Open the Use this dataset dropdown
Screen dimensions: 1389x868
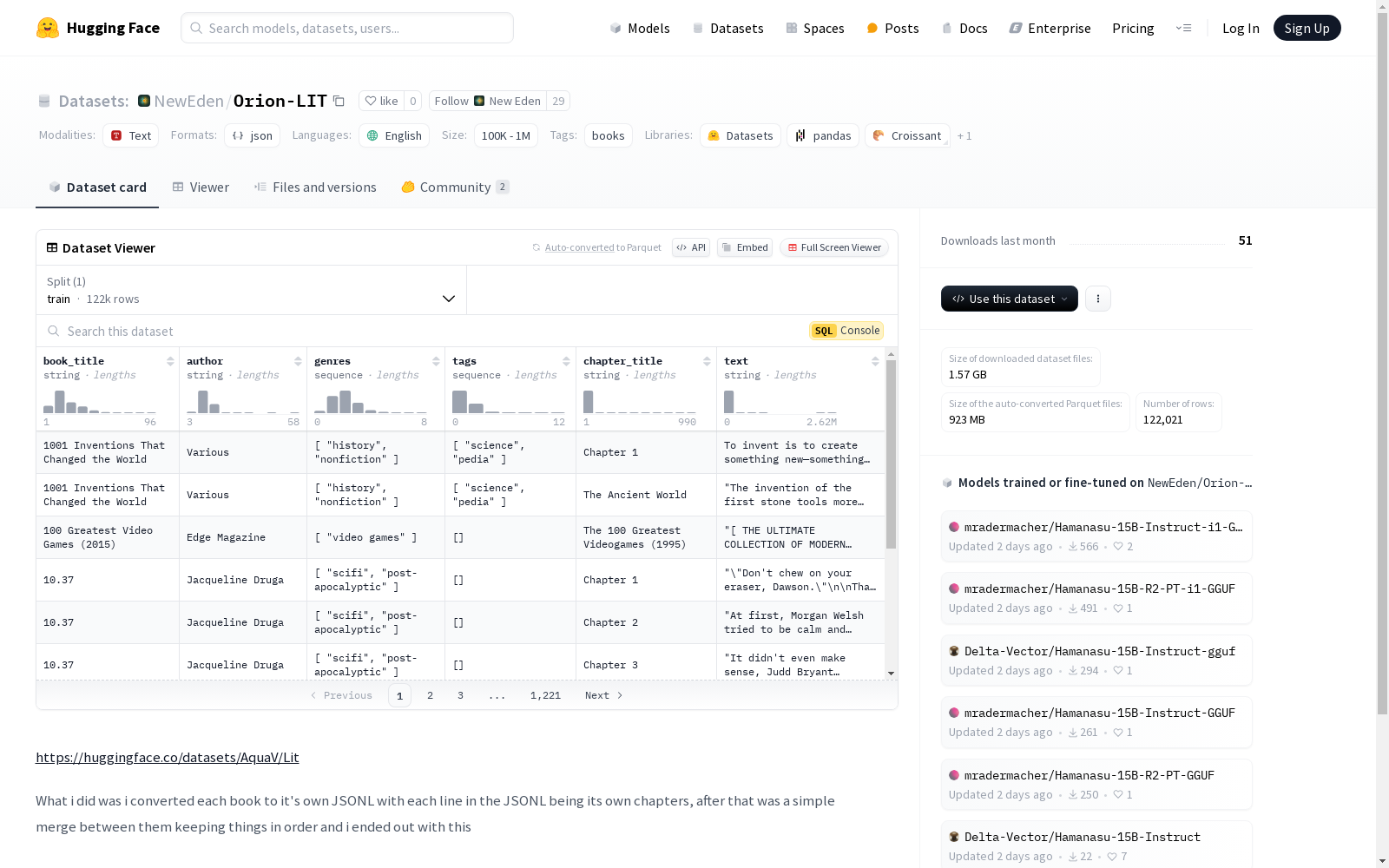point(1010,299)
